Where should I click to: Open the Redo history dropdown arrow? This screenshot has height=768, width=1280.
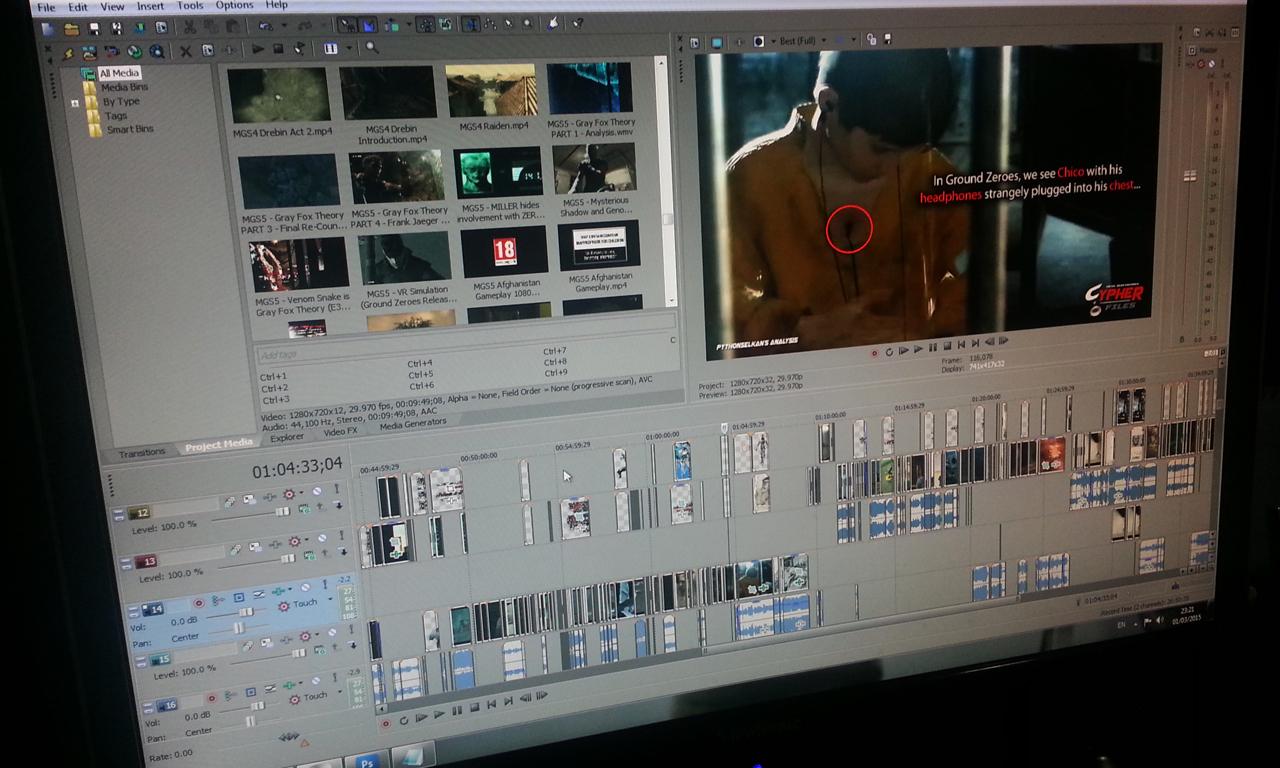pyautogui.click(x=325, y=25)
